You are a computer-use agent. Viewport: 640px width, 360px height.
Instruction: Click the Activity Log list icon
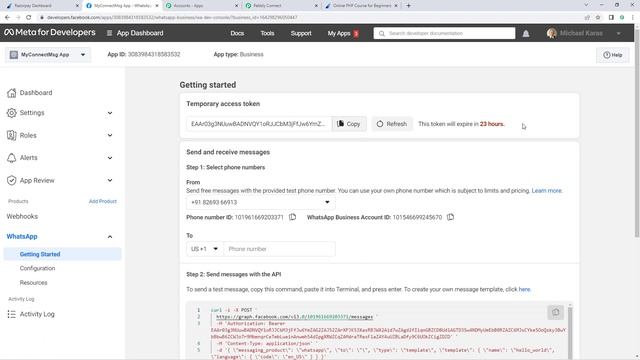pyautogui.click(x=11, y=314)
